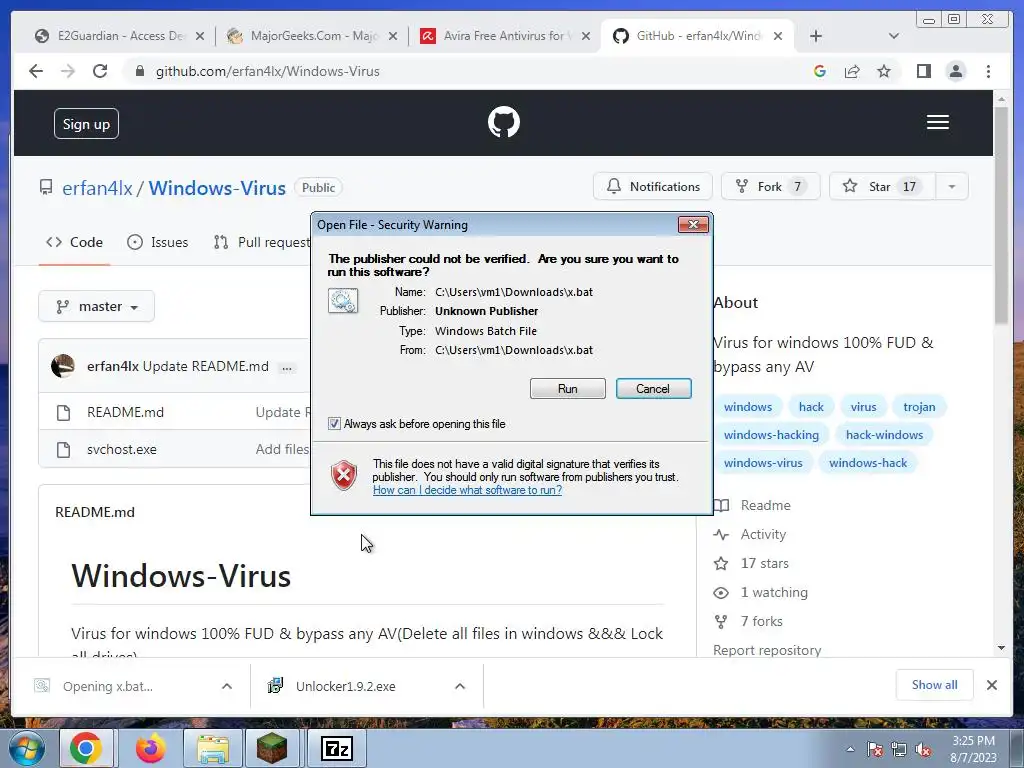Click the windows-hacking topic tag
1024x768 pixels.
pos(771,435)
